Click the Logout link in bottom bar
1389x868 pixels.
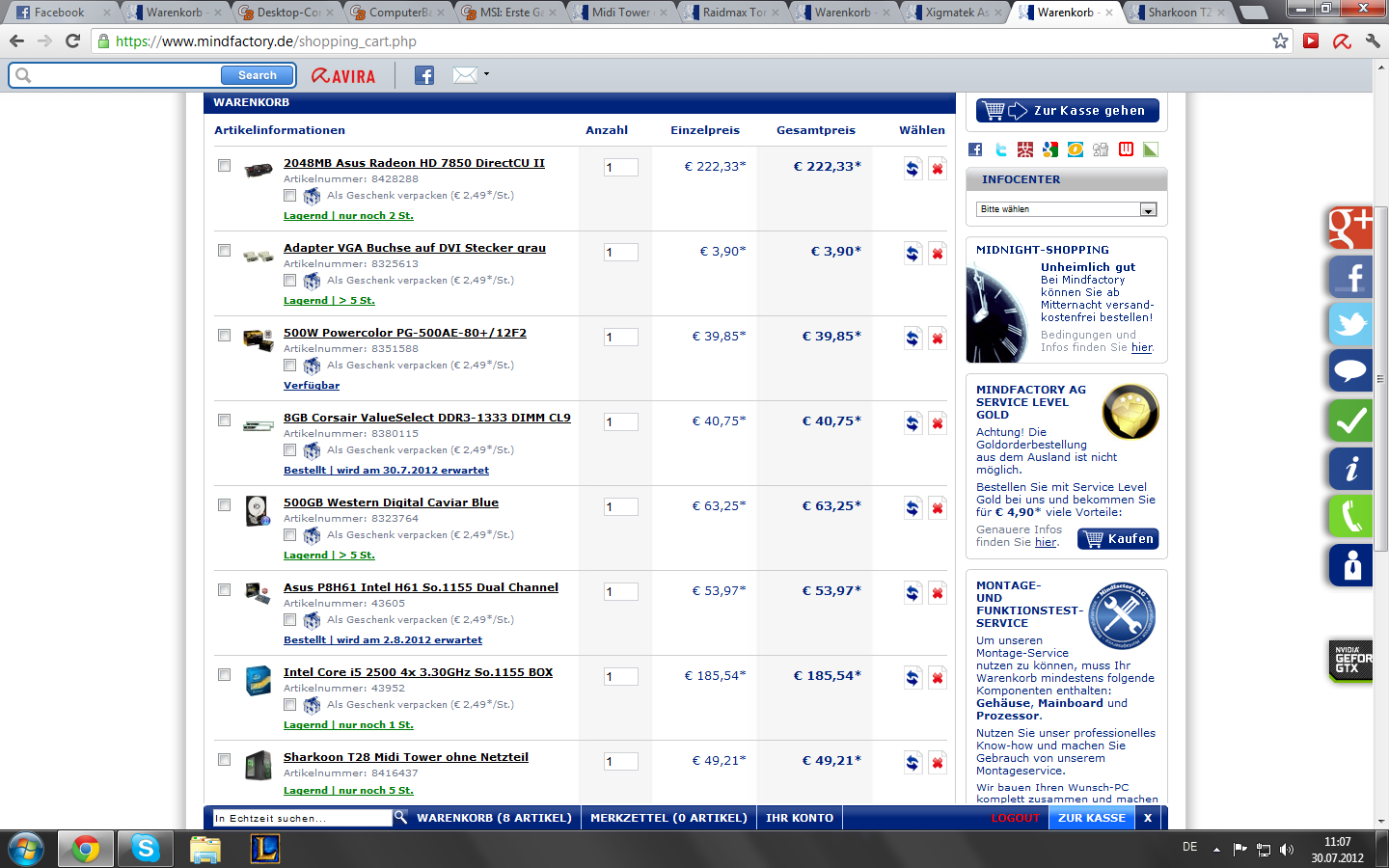[1015, 818]
